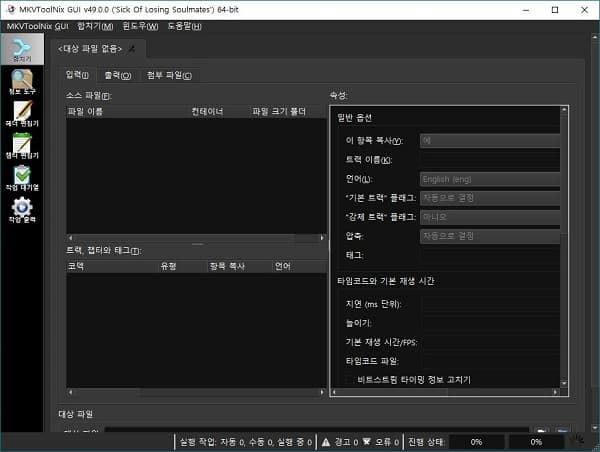Click the 타임코드 파일 input field
Image resolution: width=600 pixels, height=452 pixels.
[491, 361]
